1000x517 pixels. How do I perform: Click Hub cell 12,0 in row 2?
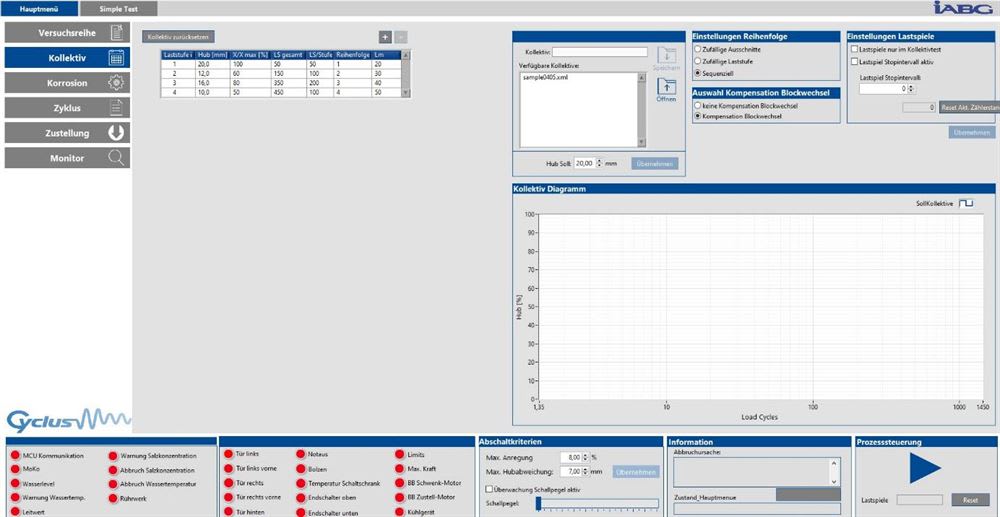click(213, 74)
